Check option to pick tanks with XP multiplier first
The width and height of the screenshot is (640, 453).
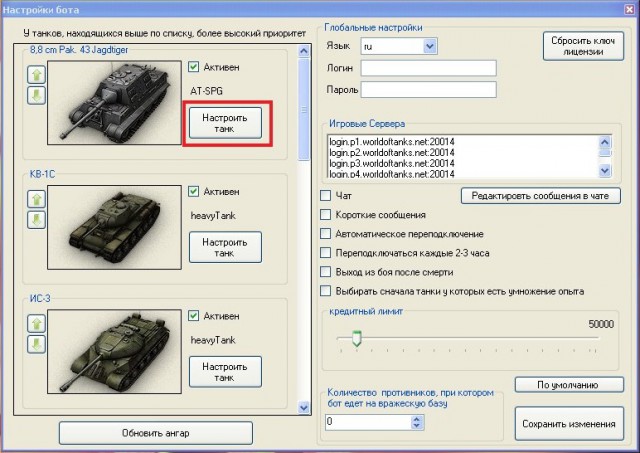click(325, 291)
